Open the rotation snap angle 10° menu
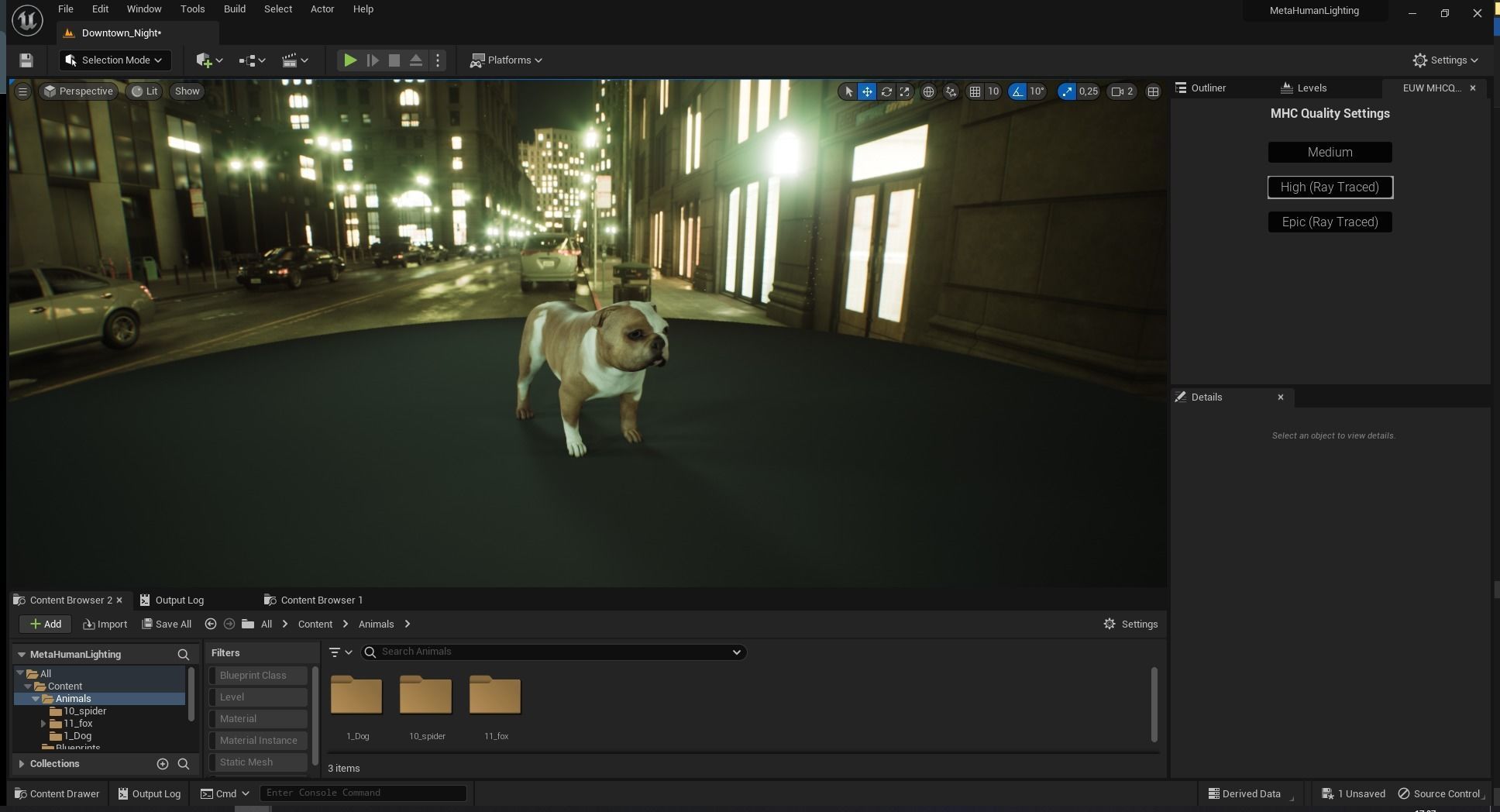The width and height of the screenshot is (1500, 812). click(1037, 91)
